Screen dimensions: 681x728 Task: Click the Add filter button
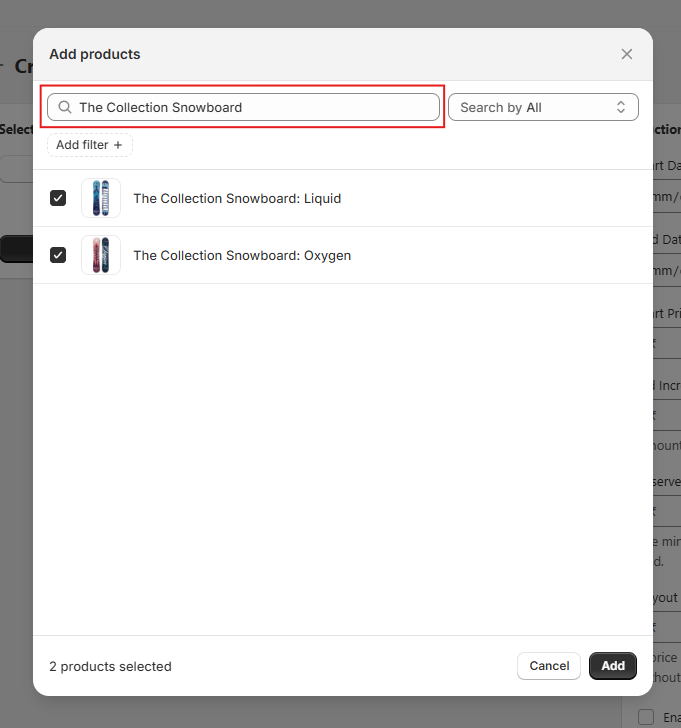(x=89, y=145)
